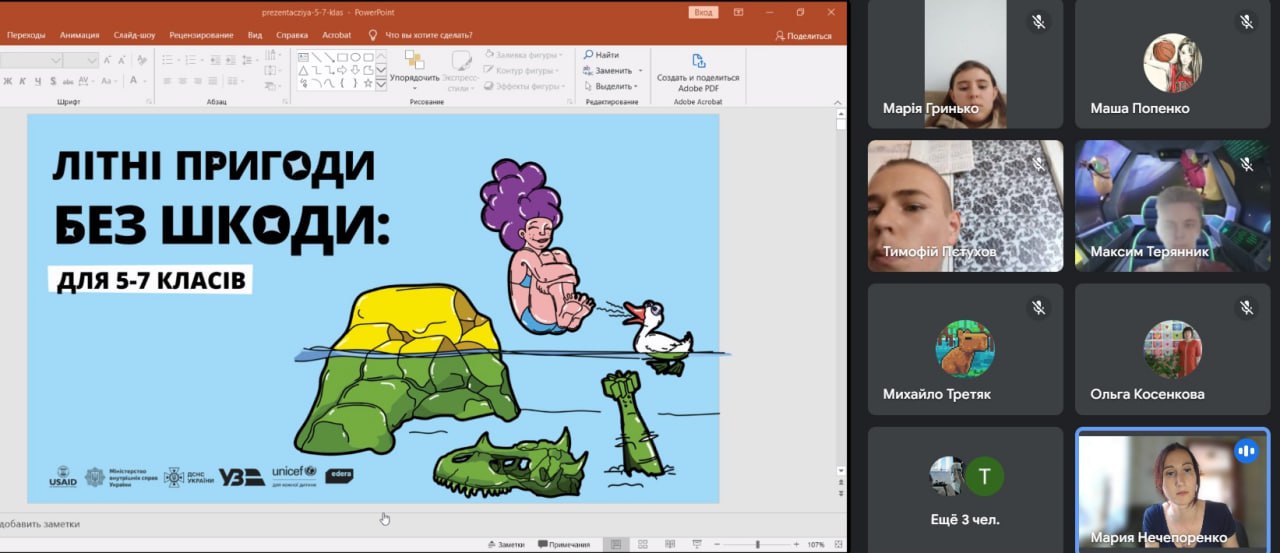Click the Find (Найти) search icon
1280x553 pixels.
point(589,55)
